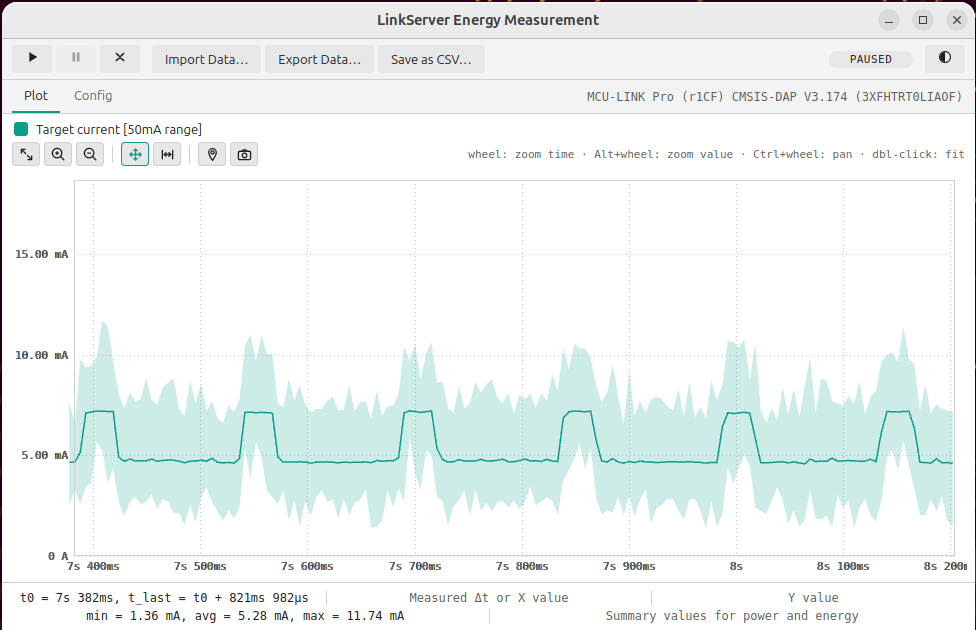Viewport: 976px width, 630px height.
Task: Click the Y value status field
Action: click(813, 598)
